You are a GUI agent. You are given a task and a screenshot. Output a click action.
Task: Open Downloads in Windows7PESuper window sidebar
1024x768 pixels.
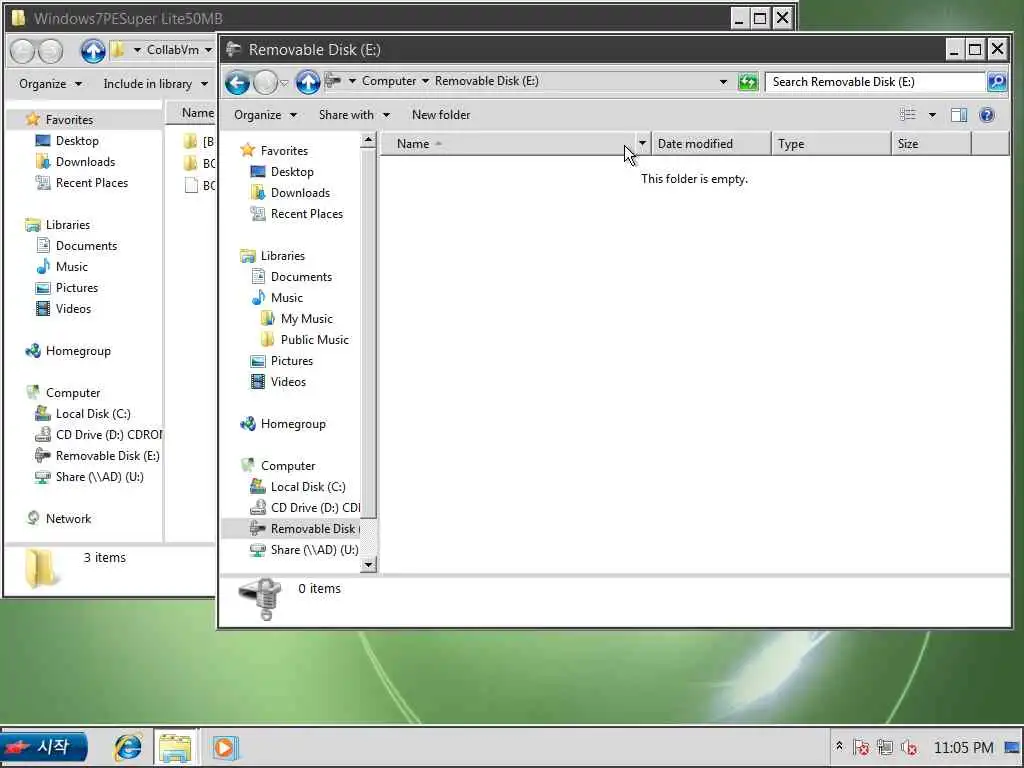(85, 162)
